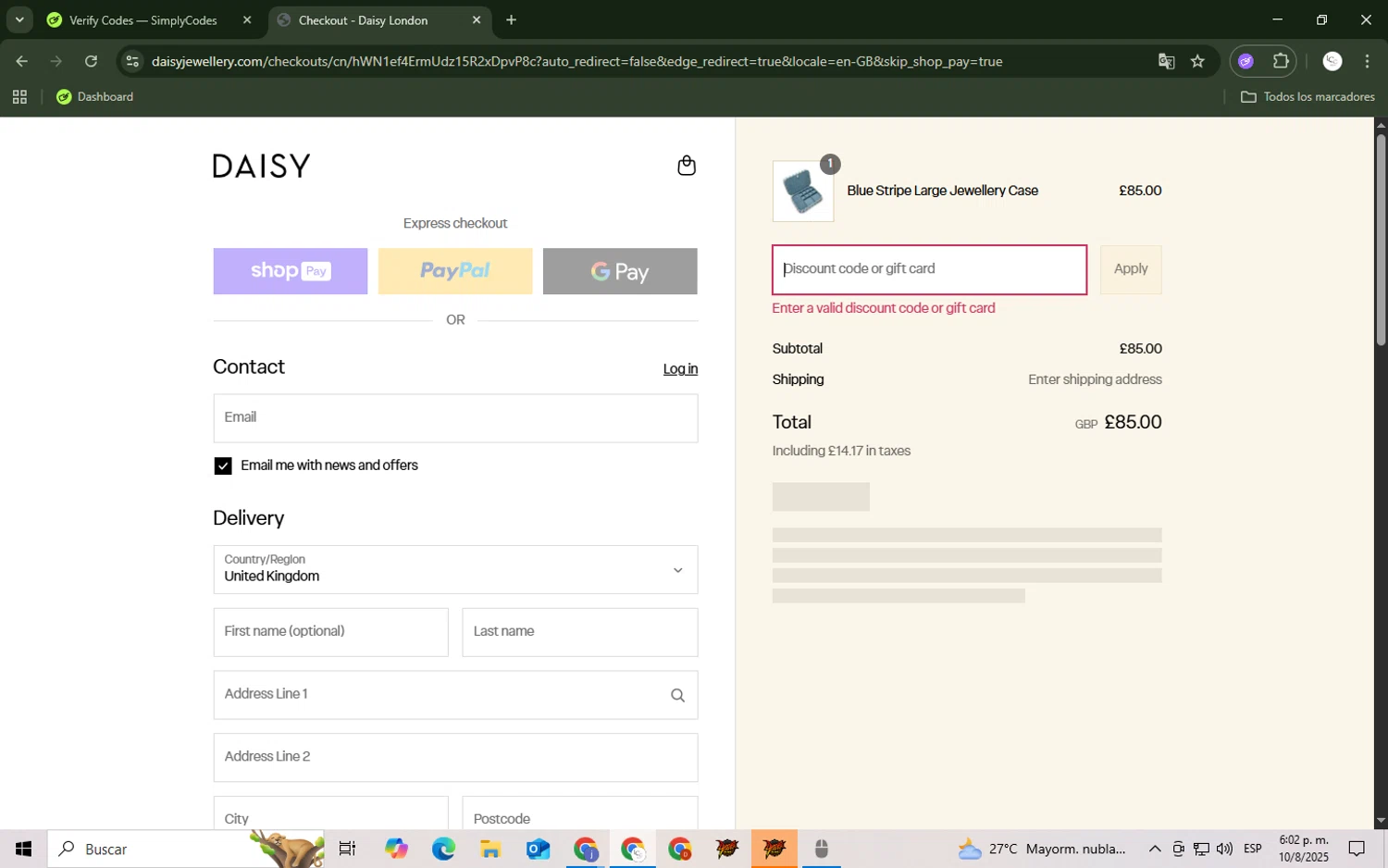The image size is (1388, 868).
Task: Switch to Verify Codes — SimplyCodes tab
Action: point(143,19)
